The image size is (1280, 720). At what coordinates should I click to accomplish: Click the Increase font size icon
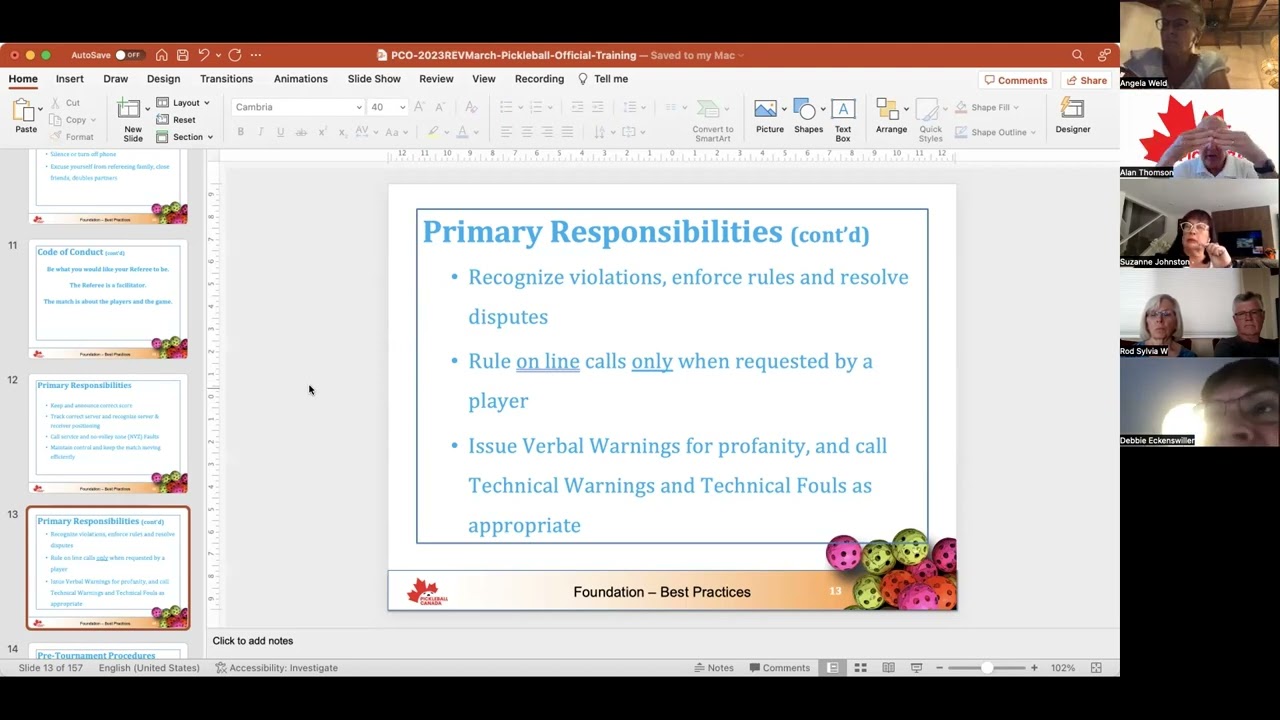tap(419, 107)
